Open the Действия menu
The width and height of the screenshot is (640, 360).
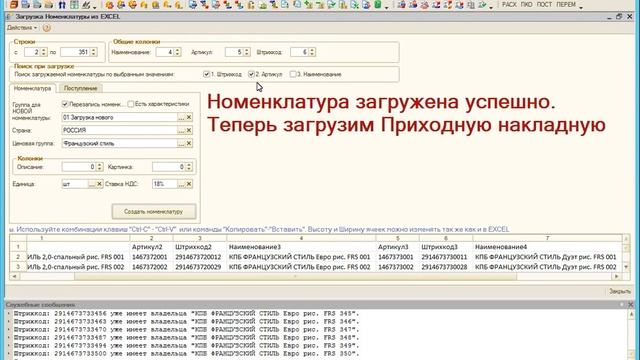point(22,28)
